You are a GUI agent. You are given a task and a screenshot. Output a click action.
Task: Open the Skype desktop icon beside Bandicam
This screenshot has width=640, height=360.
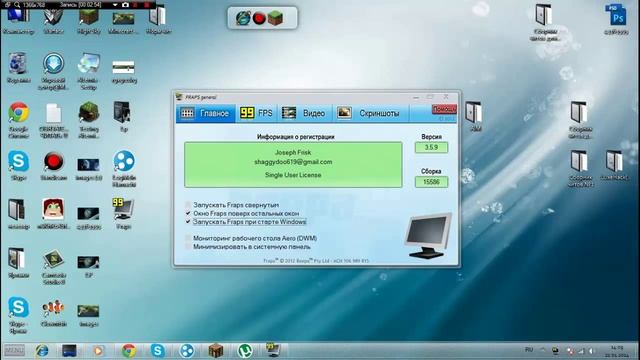18,161
